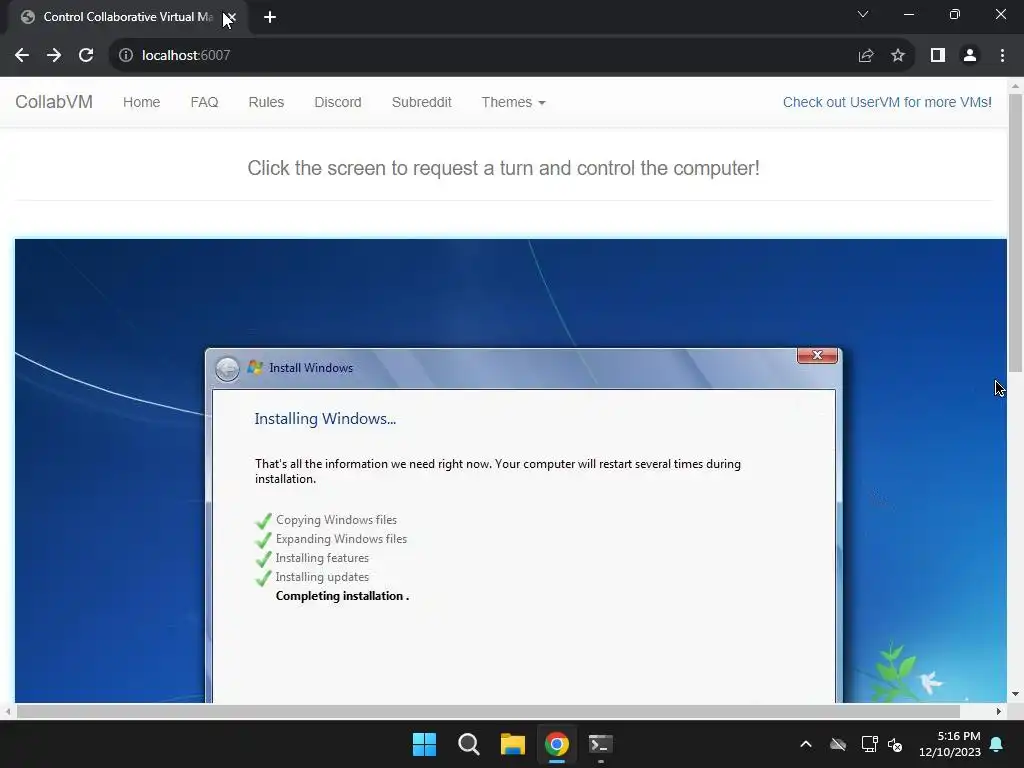This screenshot has height=768, width=1024.
Task: View site information icon in address bar
Action: 126,56
